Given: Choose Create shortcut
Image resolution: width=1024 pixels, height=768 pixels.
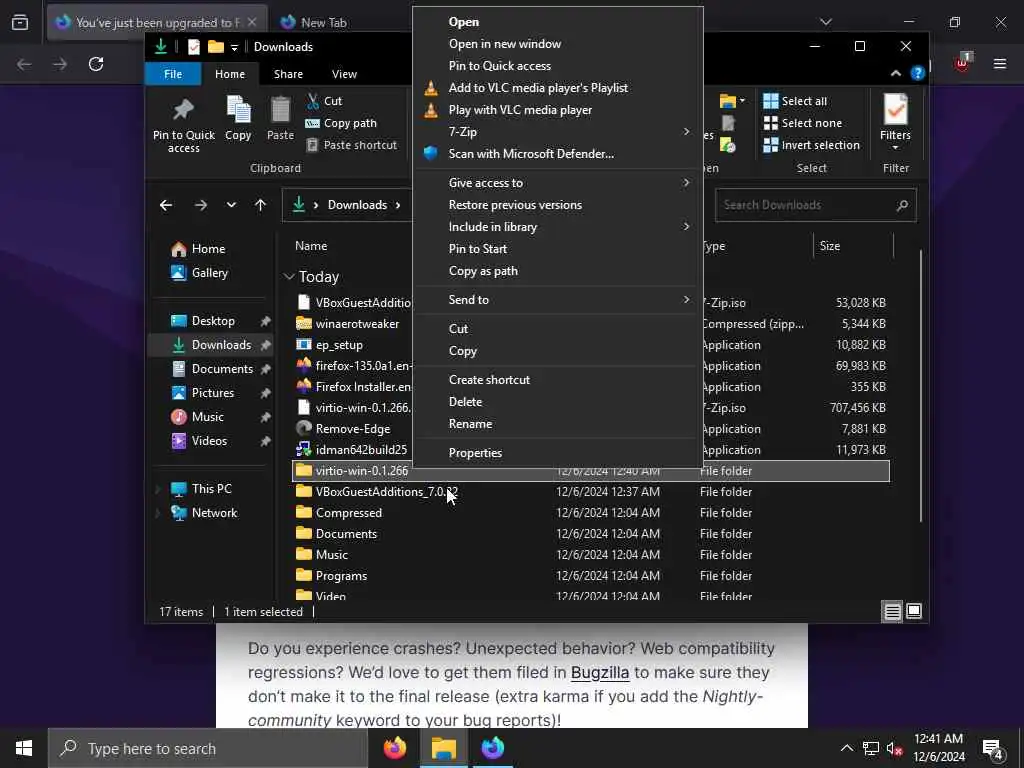Looking at the screenshot, I should point(558,379).
